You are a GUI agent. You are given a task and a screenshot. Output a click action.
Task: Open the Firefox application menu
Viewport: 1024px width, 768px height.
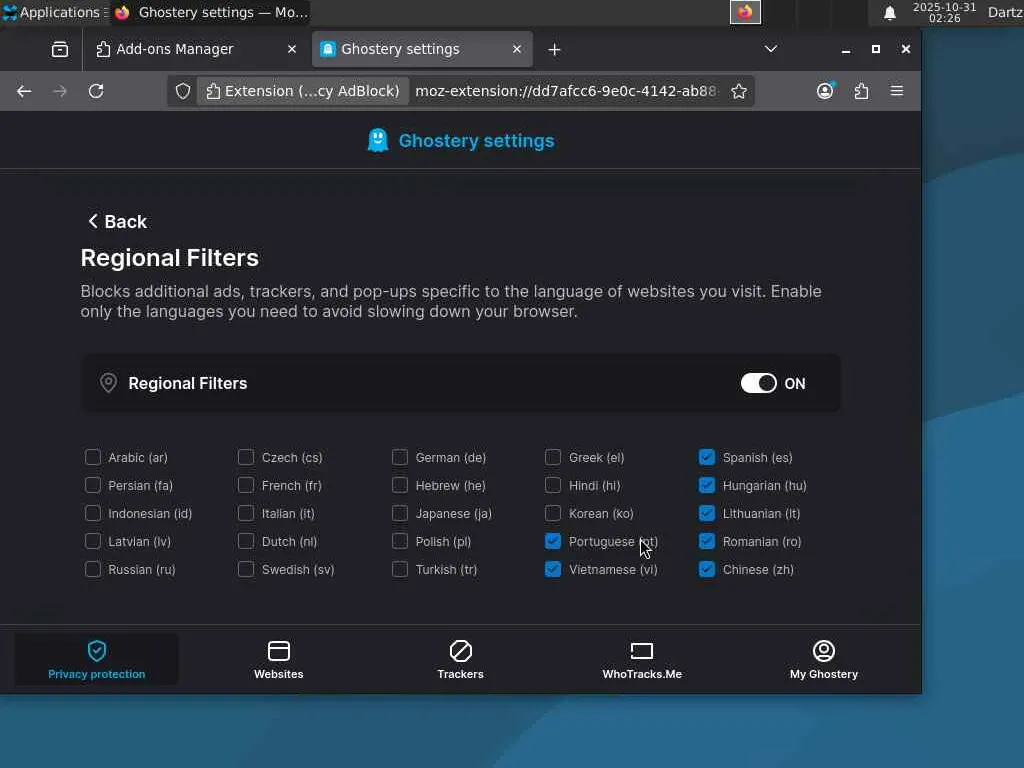click(x=897, y=91)
